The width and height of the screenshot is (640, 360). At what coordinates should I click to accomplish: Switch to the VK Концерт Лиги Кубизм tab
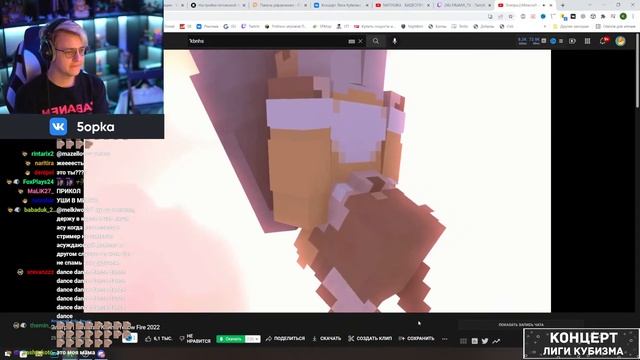[x=341, y=5]
